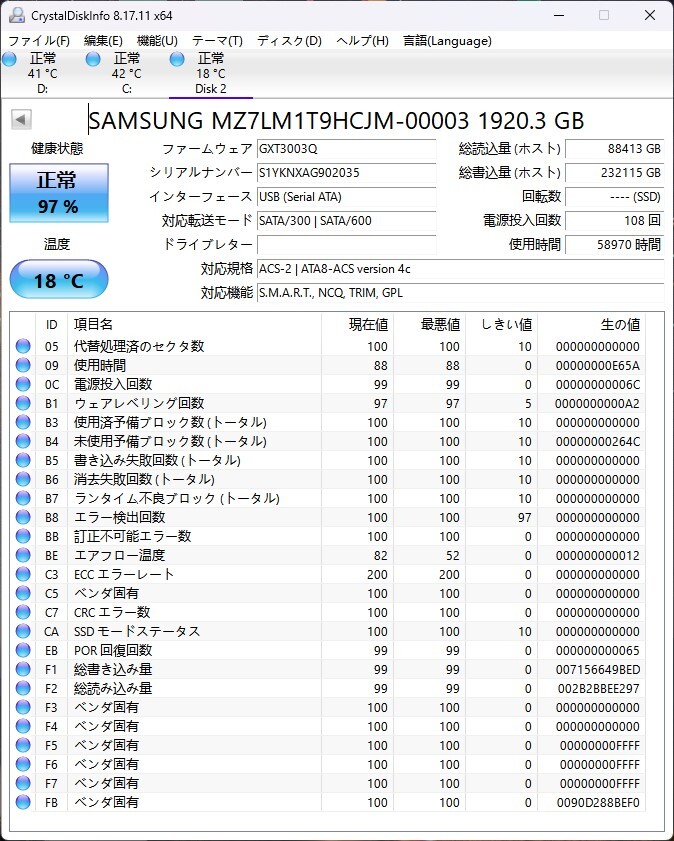
Task: Select the POR 回復回数 attribute row
Action: 328,651
